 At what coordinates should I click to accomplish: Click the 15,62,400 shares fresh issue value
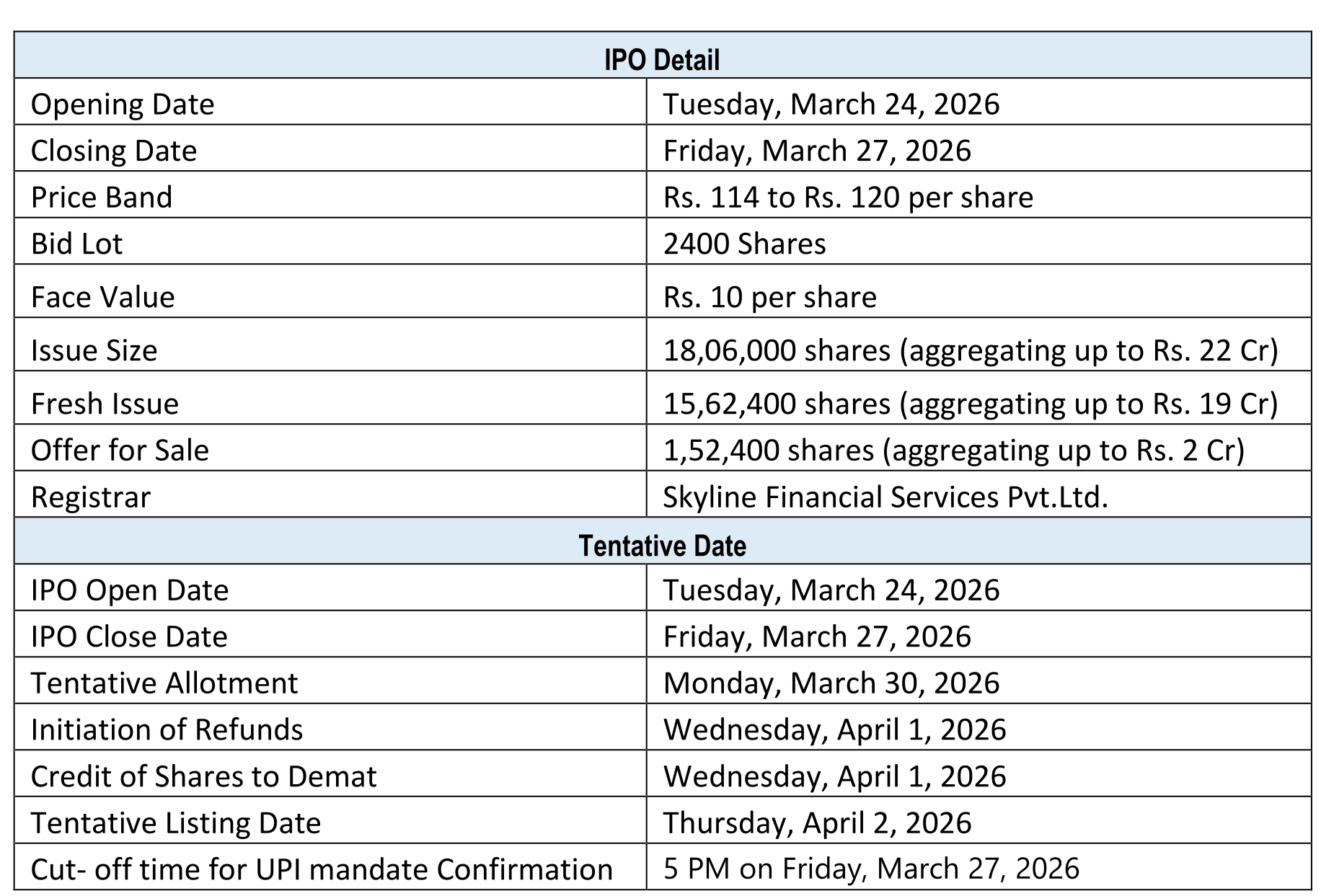970,404
